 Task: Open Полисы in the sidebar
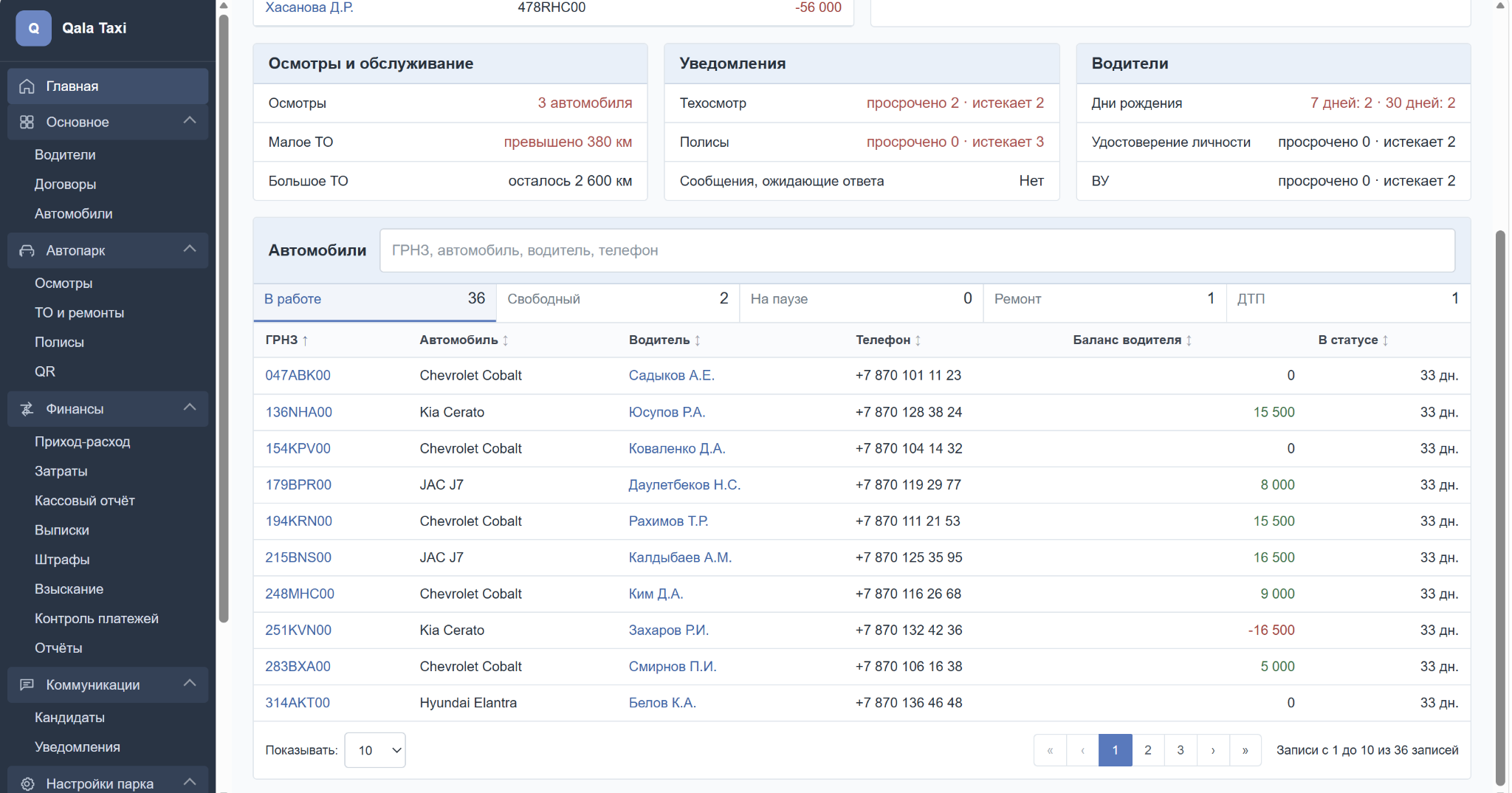coord(59,343)
